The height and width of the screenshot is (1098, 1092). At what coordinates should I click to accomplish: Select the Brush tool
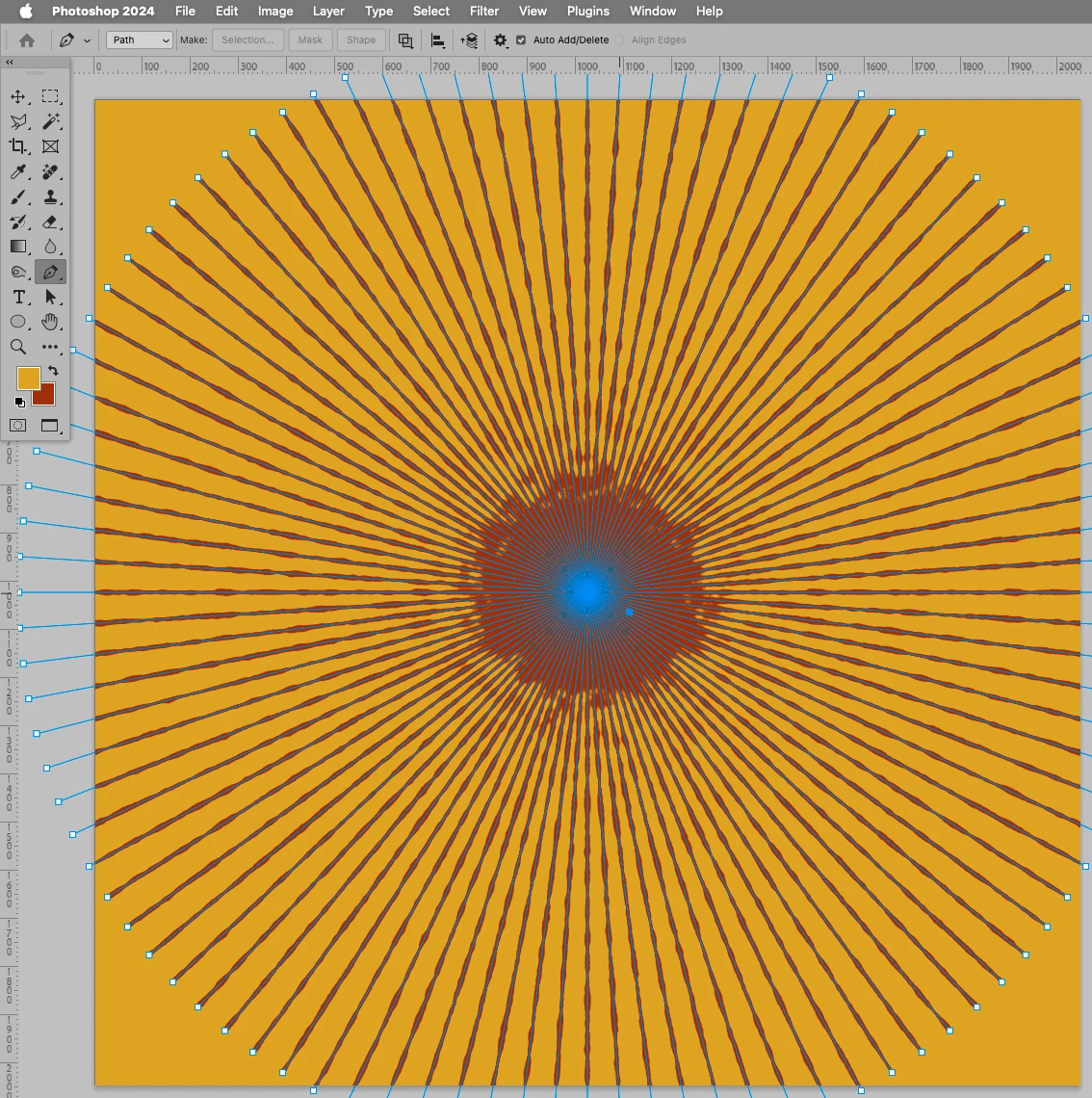tap(18, 196)
